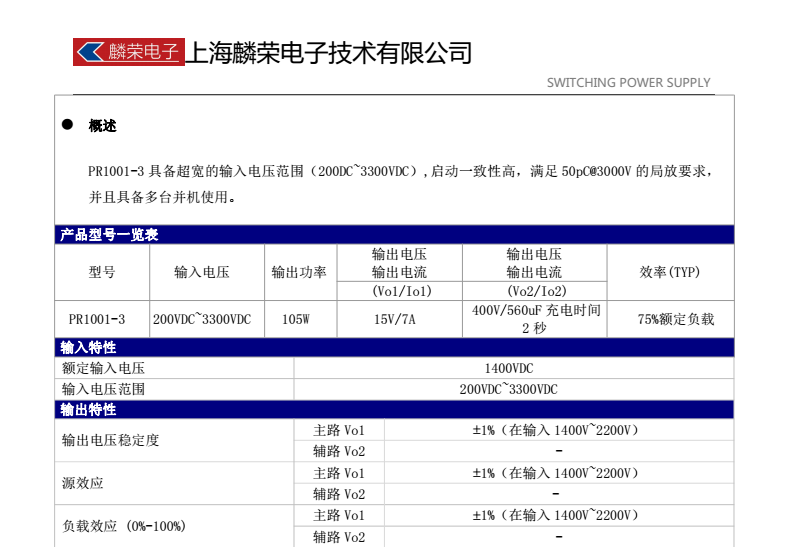Screen dimensions: 789x547
Task: Click the 额定输入电压 row label
Action: click(x=103, y=368)
